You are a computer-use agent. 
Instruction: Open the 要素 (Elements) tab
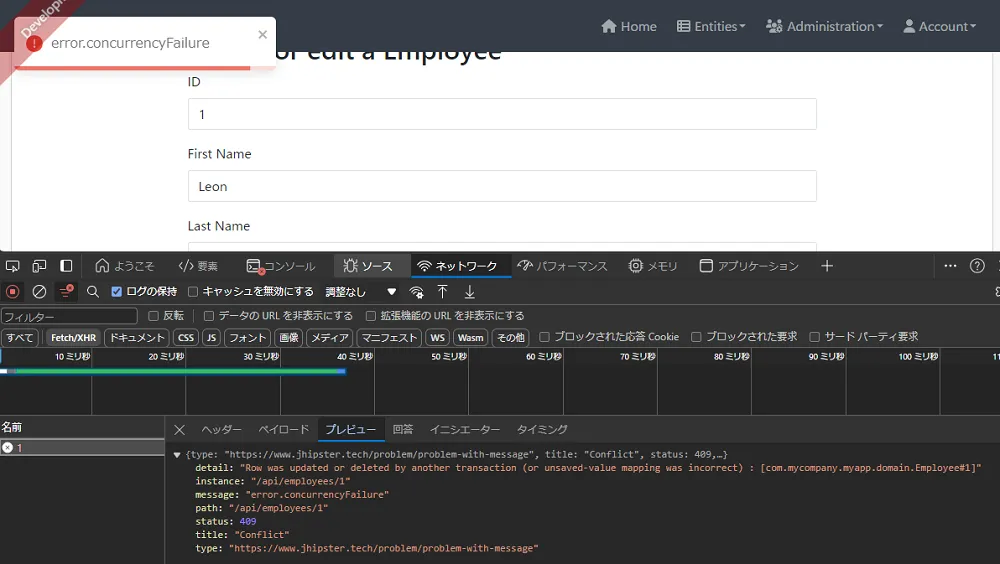tap(198, 266)
